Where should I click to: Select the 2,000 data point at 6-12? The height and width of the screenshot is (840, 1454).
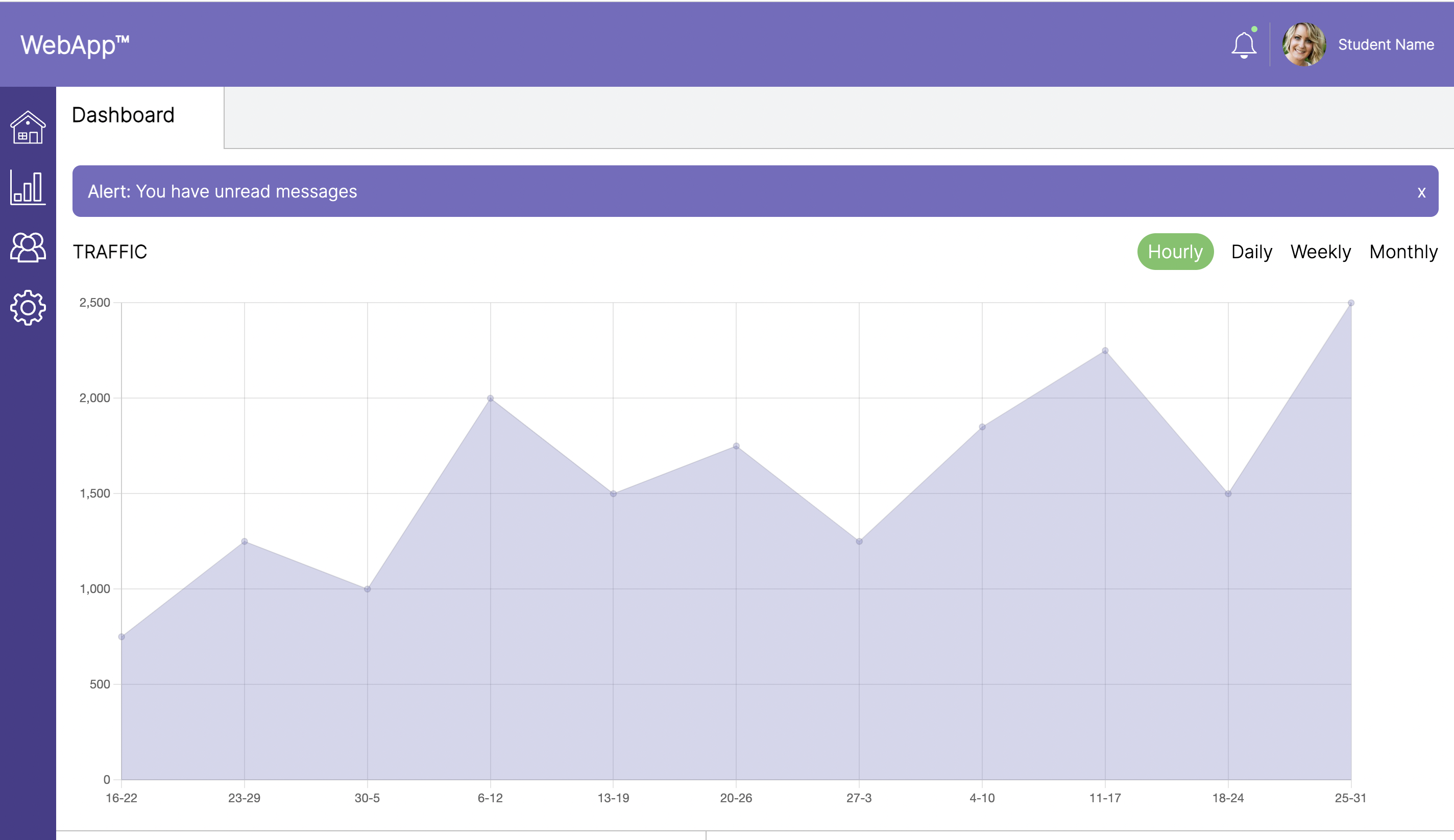point(490,398)
